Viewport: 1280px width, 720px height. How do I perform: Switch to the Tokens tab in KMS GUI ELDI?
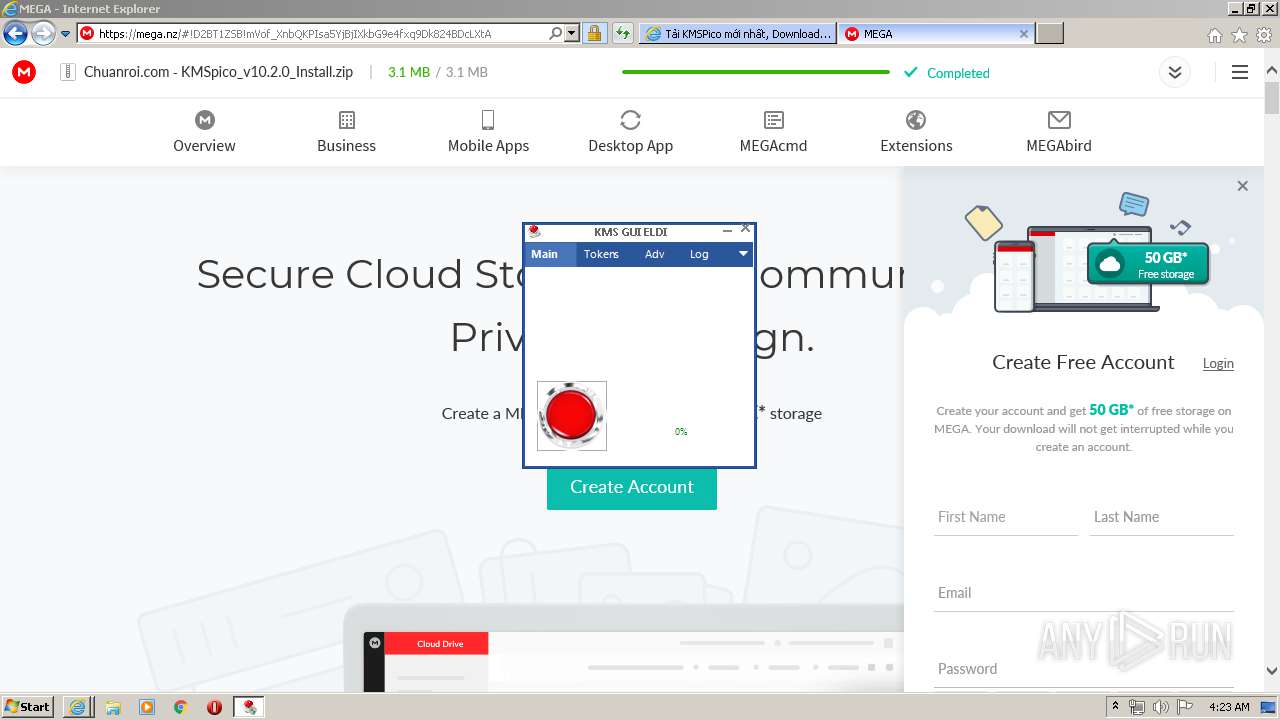pyautogui.click(x=601, y=254)
